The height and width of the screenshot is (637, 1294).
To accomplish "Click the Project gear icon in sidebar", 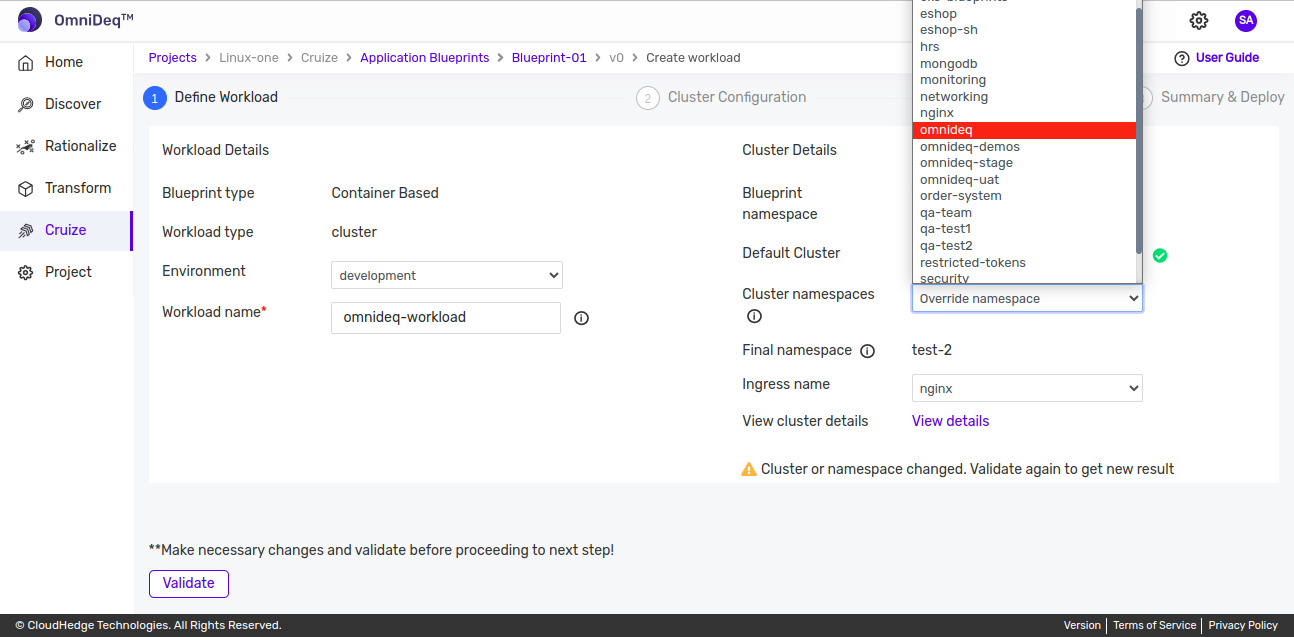I will [x=26, y=272].
